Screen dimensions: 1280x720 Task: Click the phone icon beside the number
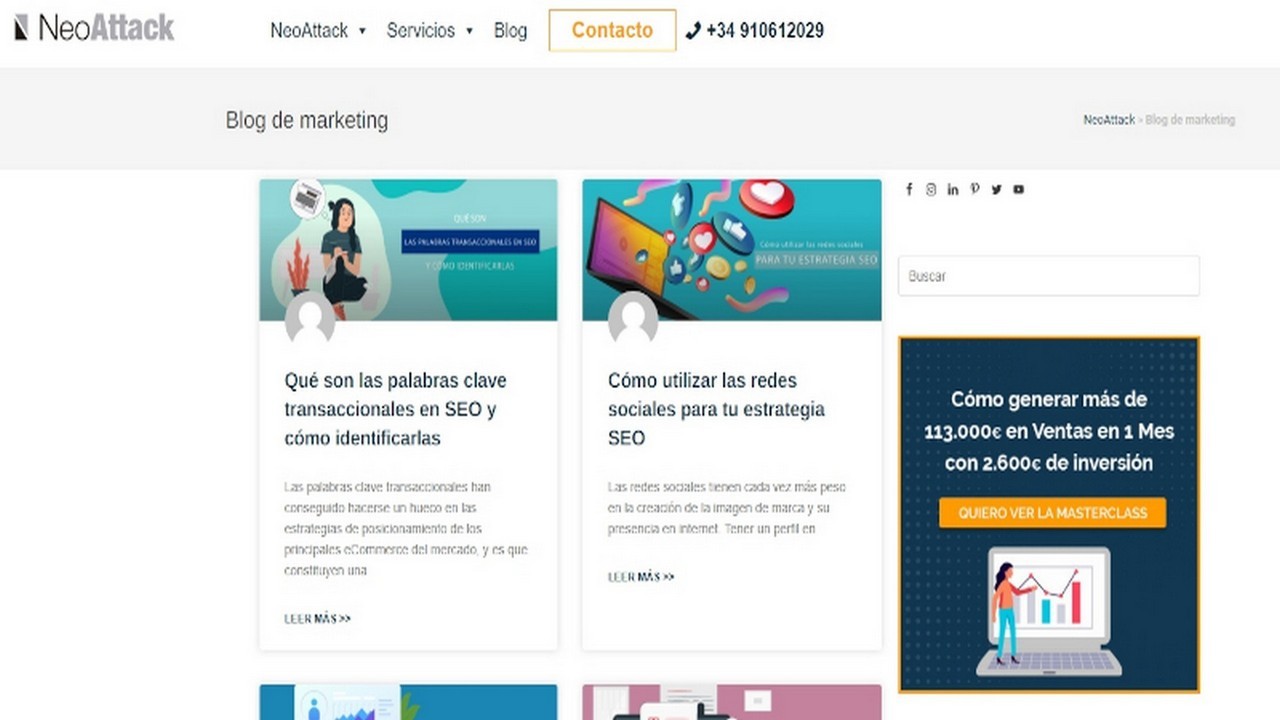[x=693, y=31]
